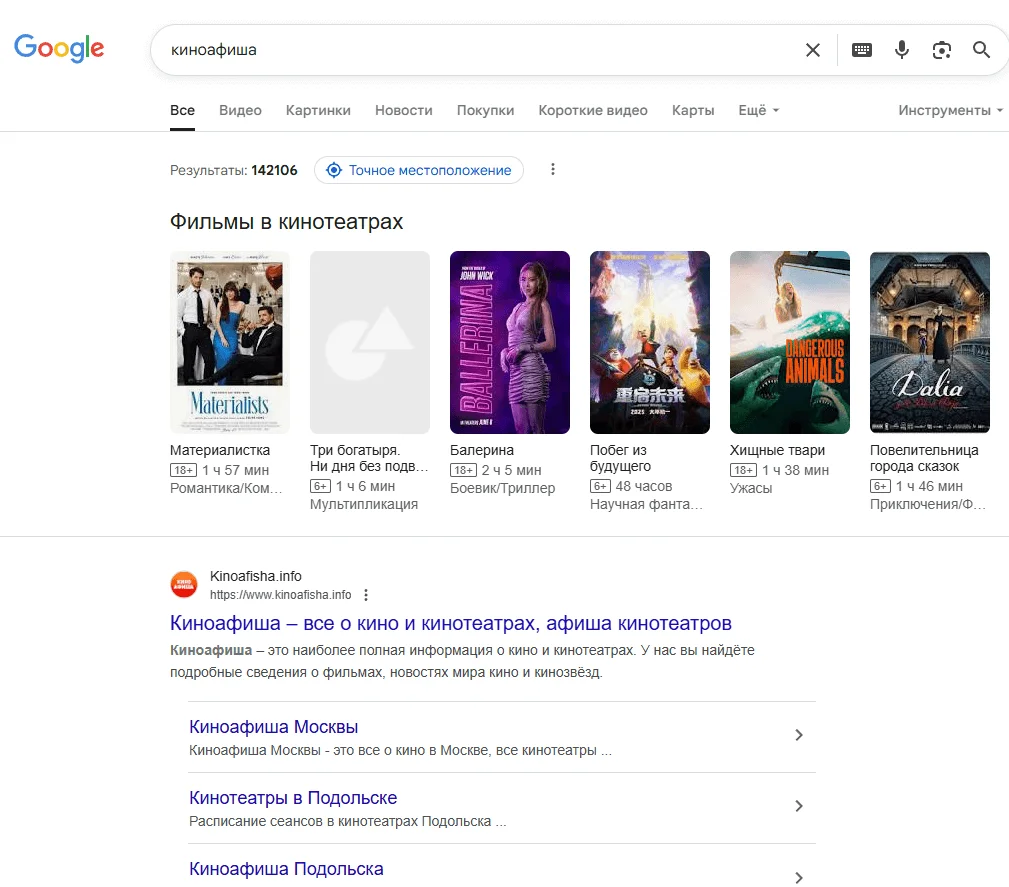
Task: Open three-dot menu beside results count
Action: pyautogui.click(x=553, y=170)
